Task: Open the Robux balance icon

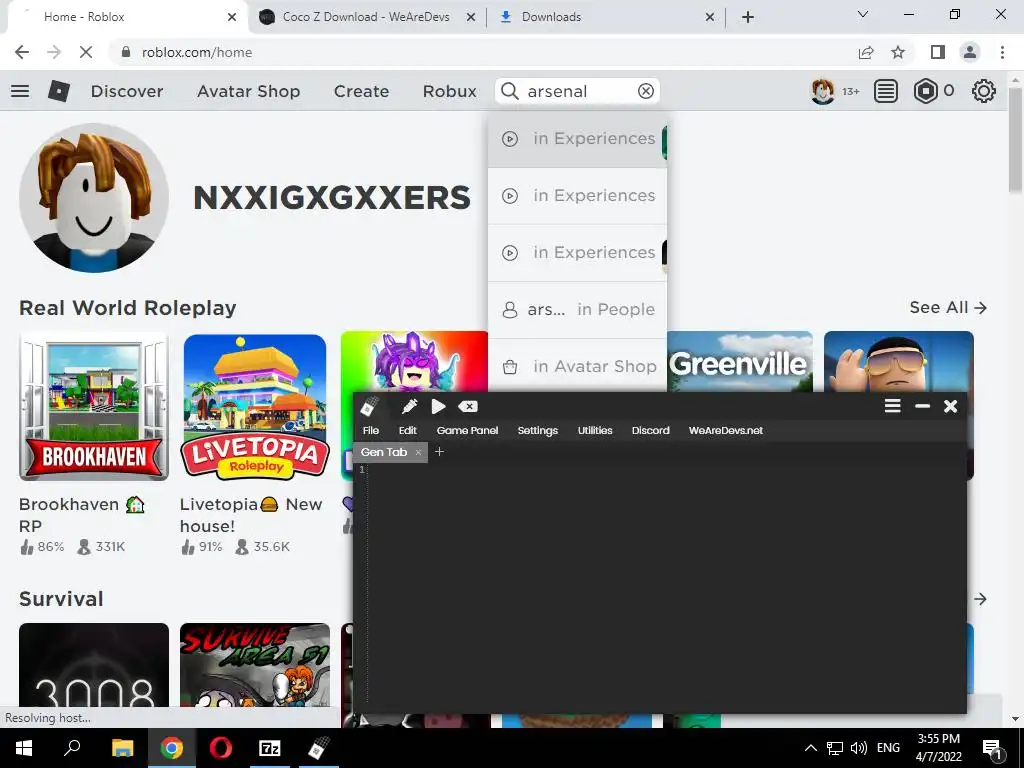Action: click(x=925, y=91)
